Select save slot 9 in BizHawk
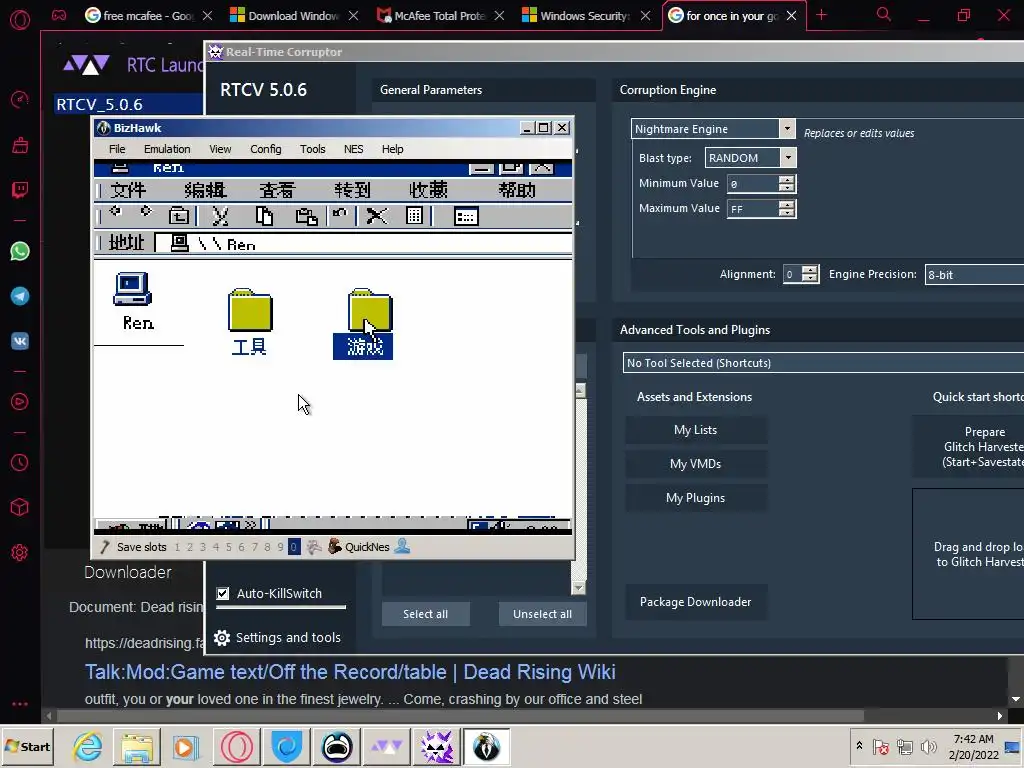The height and width of the screenshot is (768, 1024). pyautogui.click(x=280, y=547)
